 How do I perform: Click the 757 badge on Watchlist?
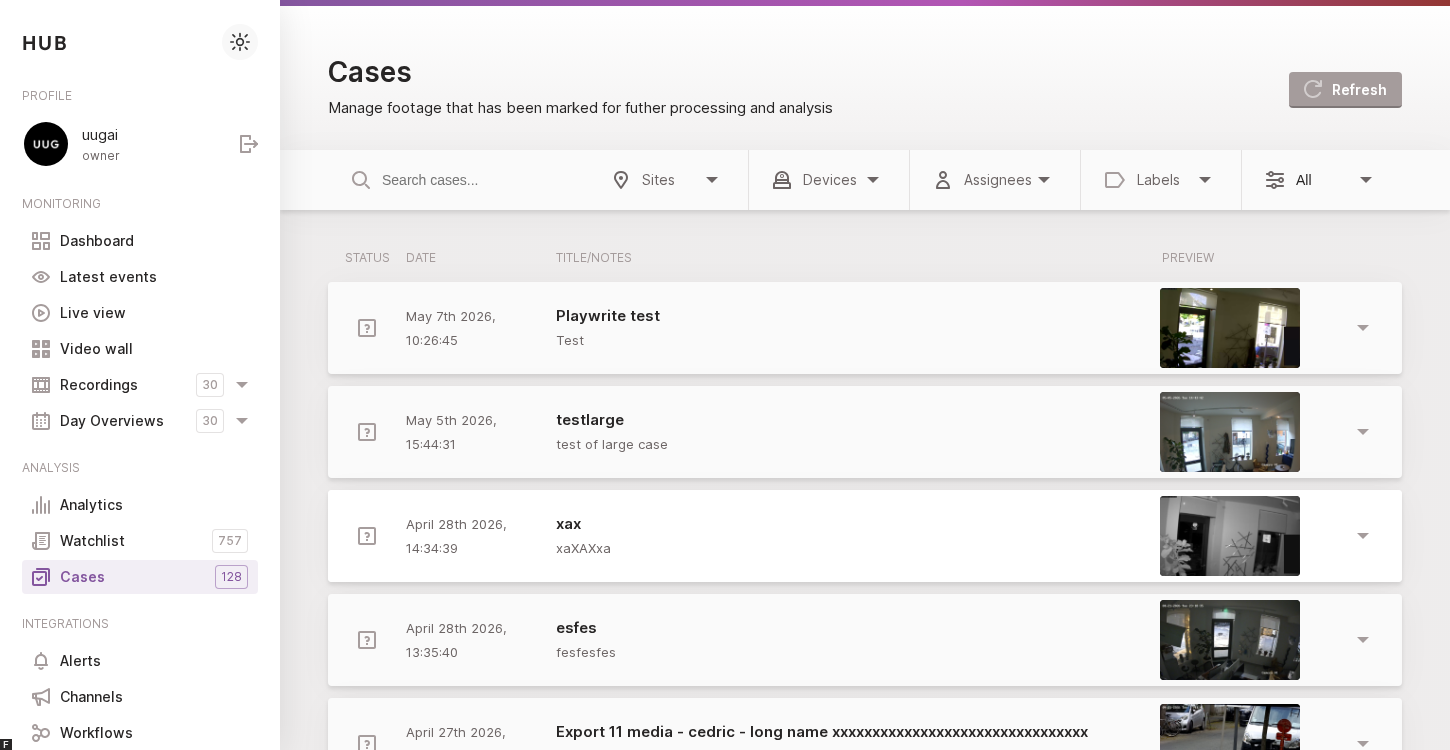tap(230, 541)
